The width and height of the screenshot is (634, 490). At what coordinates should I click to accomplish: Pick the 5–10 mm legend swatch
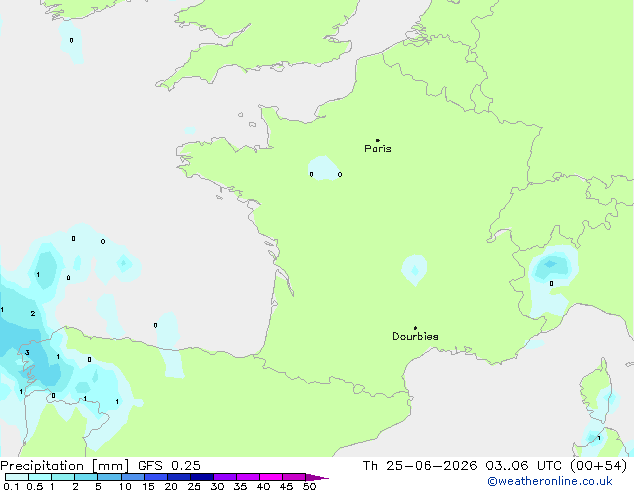(x=109, y=477)
